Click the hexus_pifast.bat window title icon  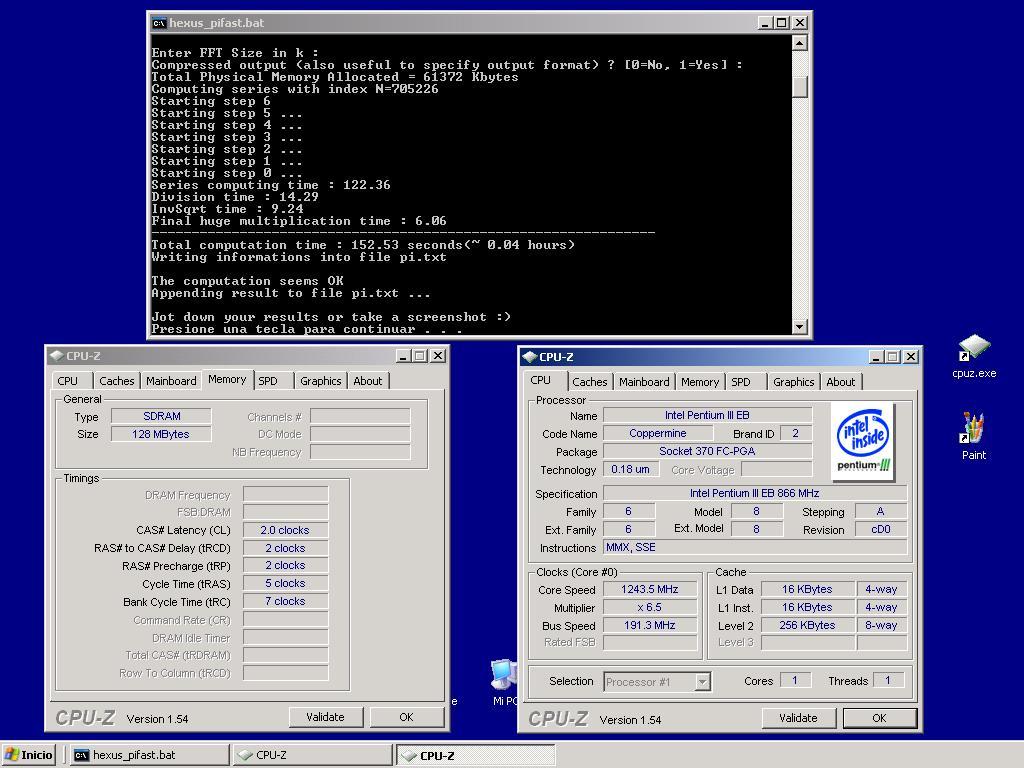[159, 23]
